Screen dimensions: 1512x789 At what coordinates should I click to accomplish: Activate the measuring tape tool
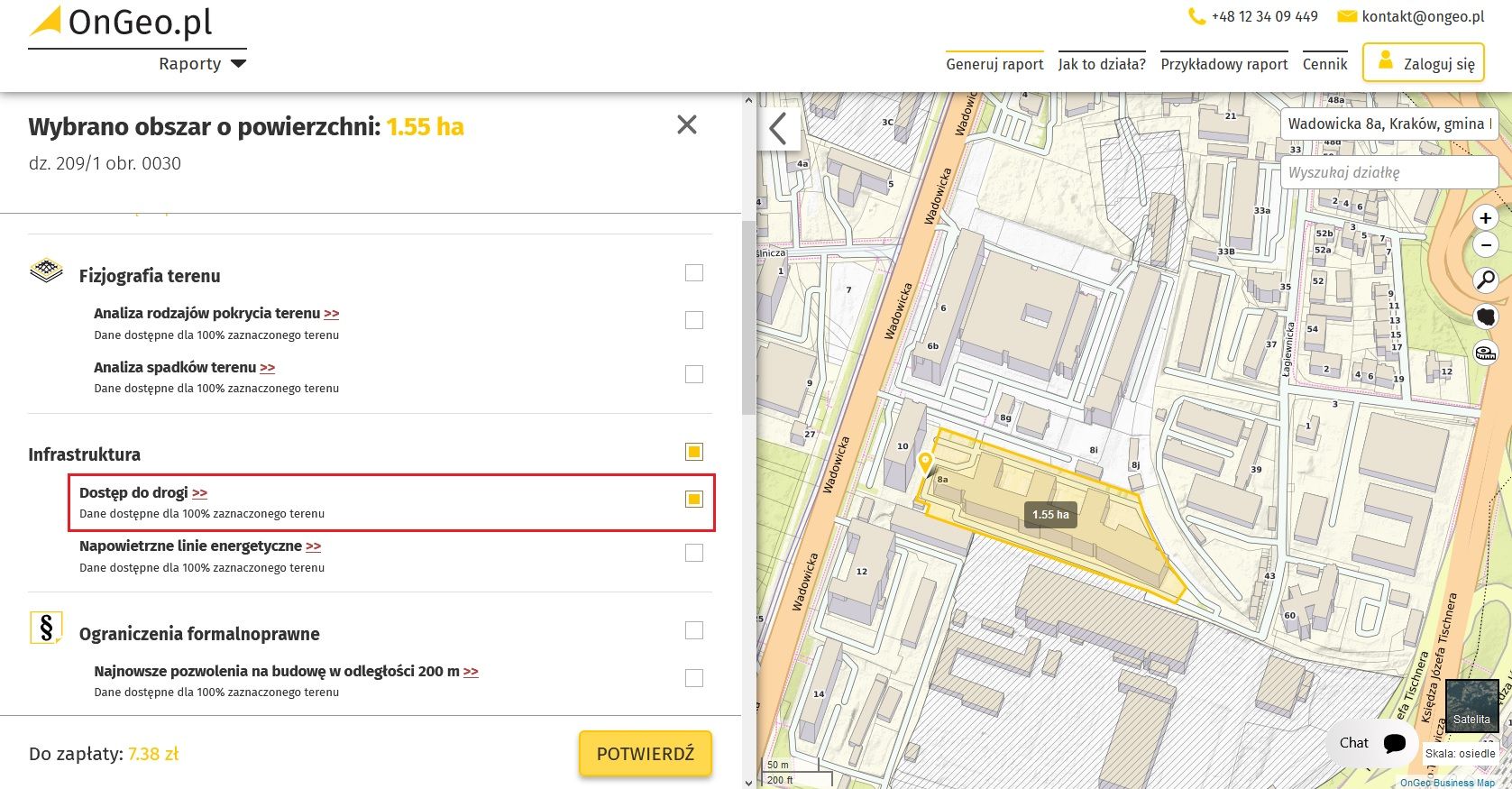tap(1485, 353)
